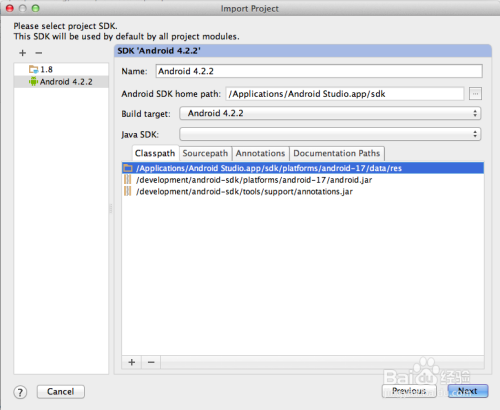The width and height of the screenshot is (500, 410).
Task: Click the Cancel button
Action: [x=61, y=392]
